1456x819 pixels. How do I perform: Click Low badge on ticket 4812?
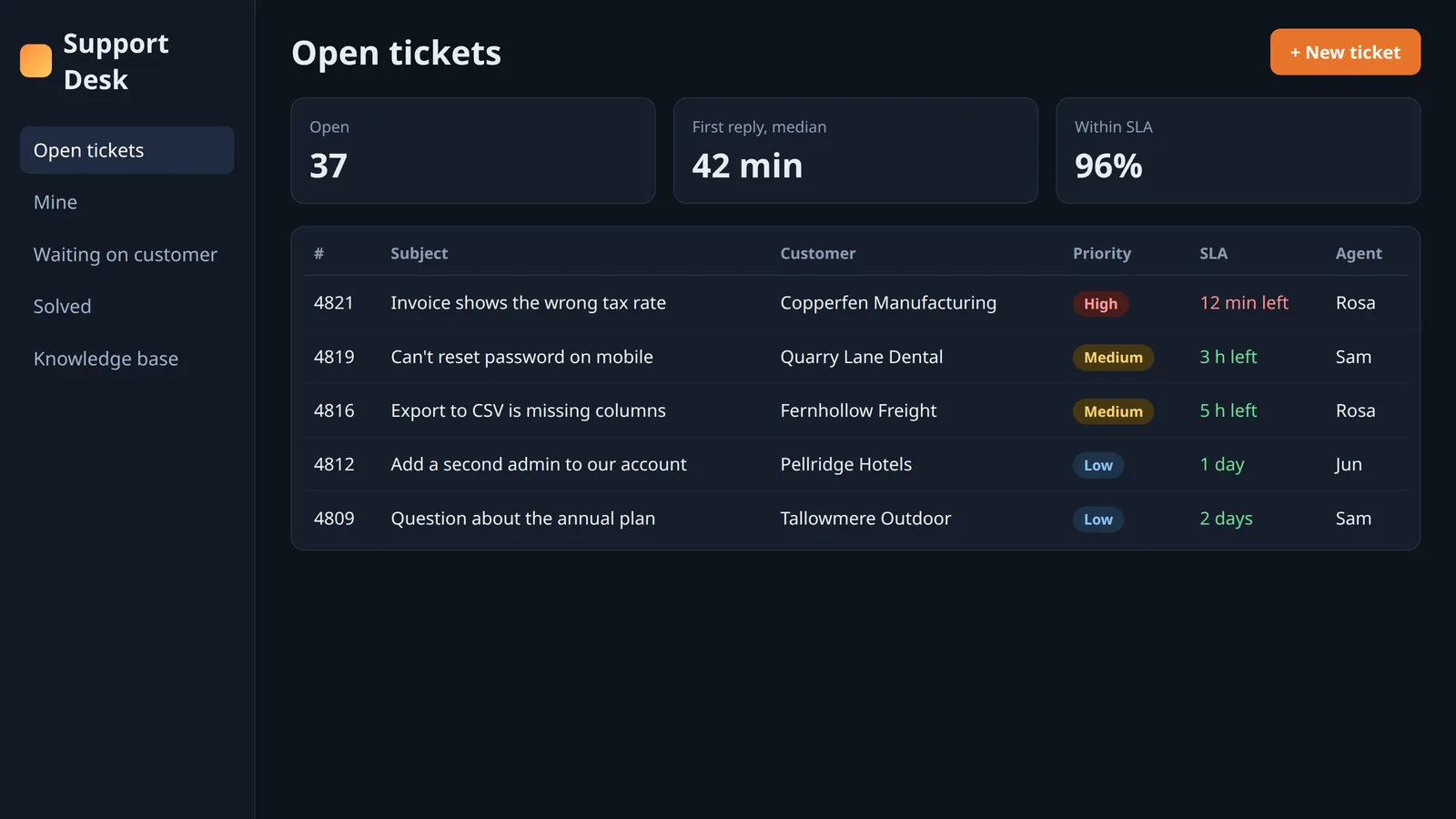tap(1098, 465)
